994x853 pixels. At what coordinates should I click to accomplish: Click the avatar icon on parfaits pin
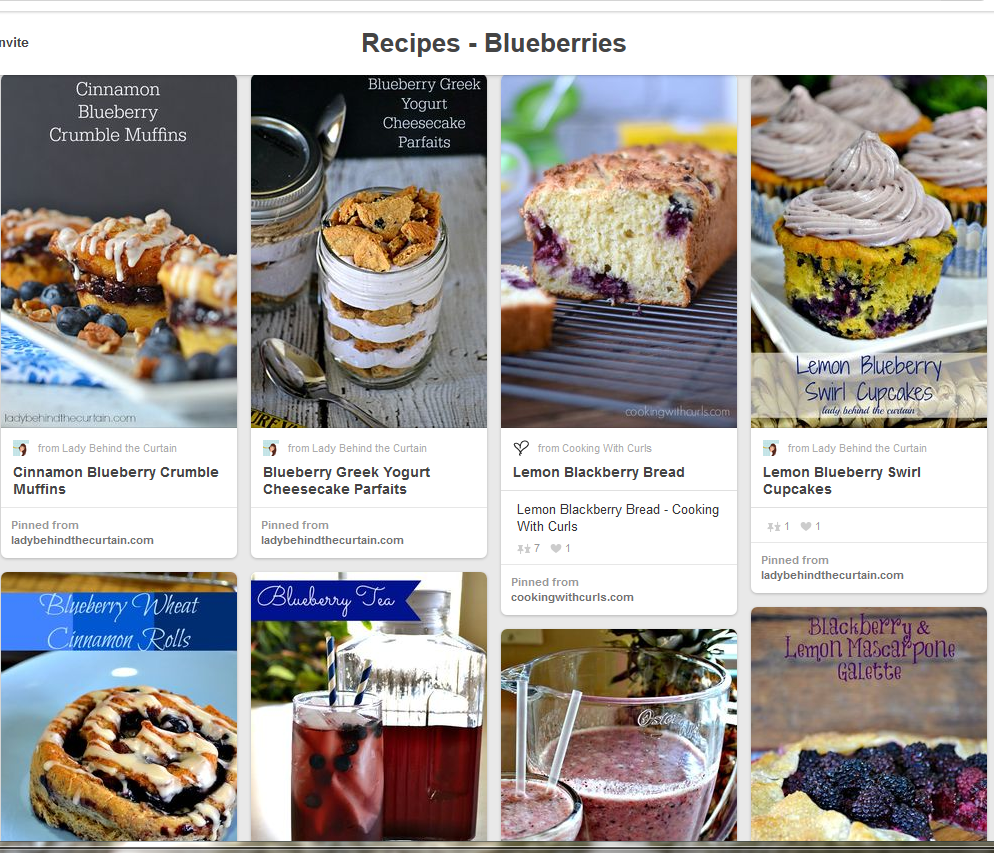[271, 449]
